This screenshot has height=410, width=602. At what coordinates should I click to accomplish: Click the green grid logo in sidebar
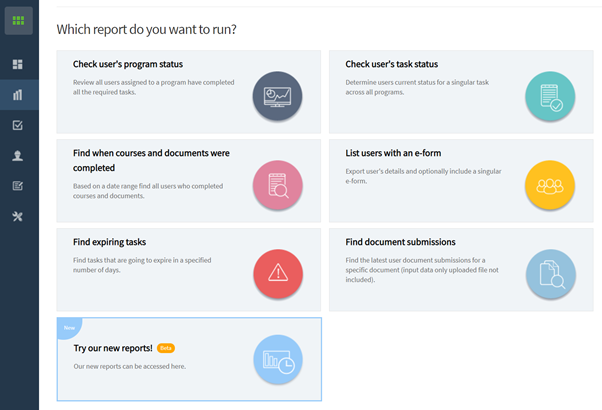coord(18,20)
